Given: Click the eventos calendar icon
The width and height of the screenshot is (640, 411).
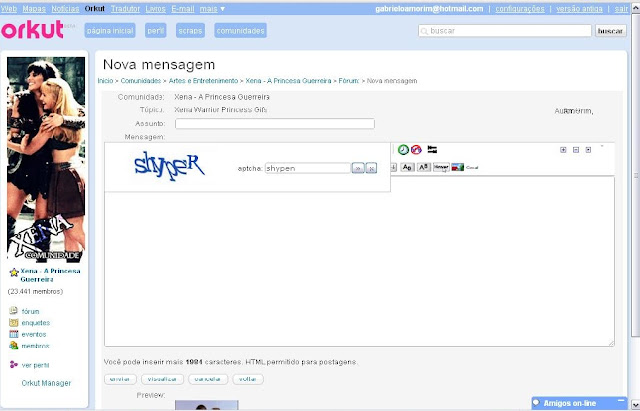Looking at the screenshot, I should [13, 334].
